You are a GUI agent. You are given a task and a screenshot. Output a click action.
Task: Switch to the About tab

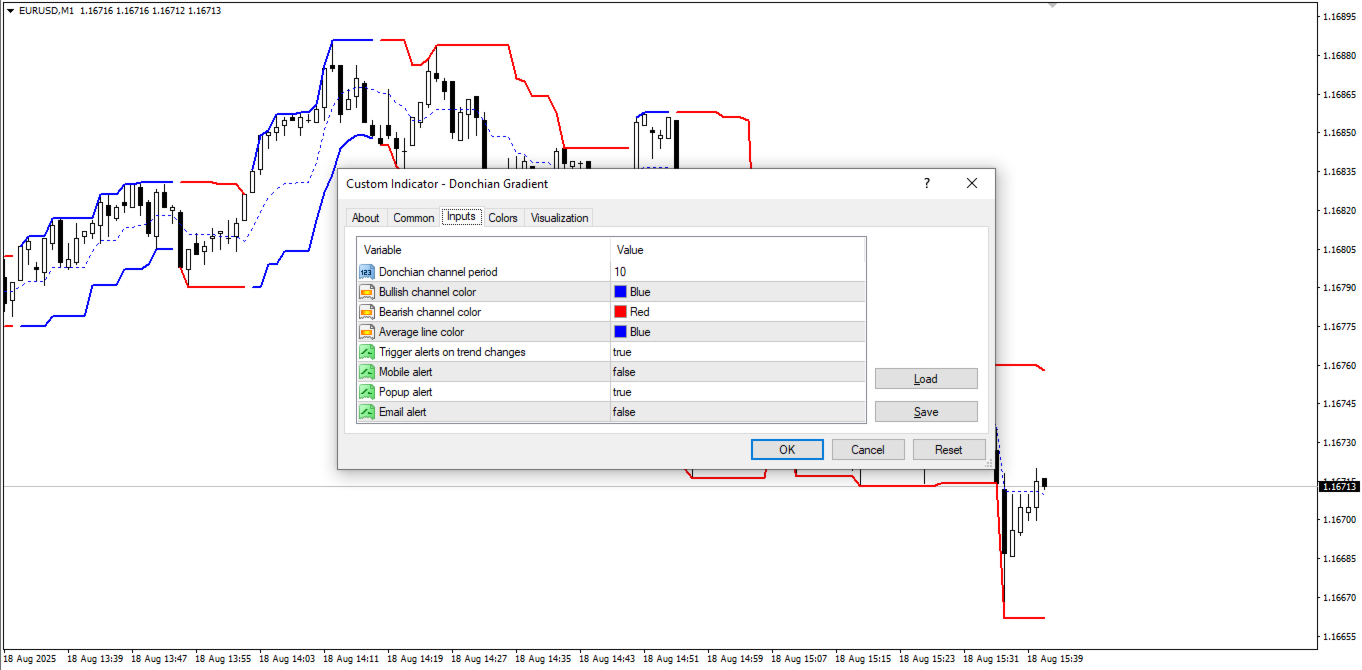[366, 218]
